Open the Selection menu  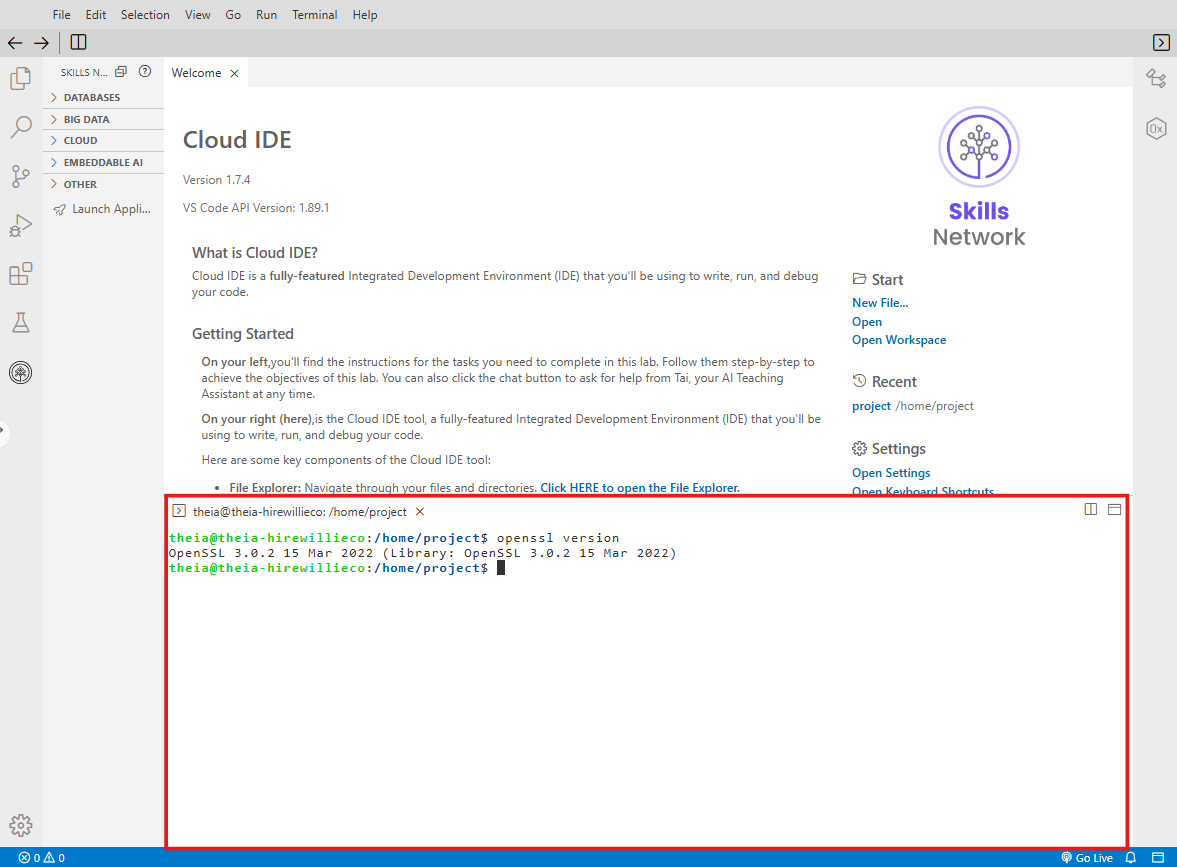(145, 15)
